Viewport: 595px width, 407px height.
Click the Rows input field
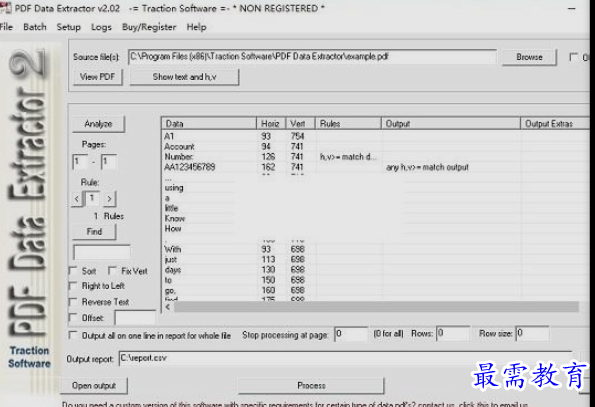[453, 333]
